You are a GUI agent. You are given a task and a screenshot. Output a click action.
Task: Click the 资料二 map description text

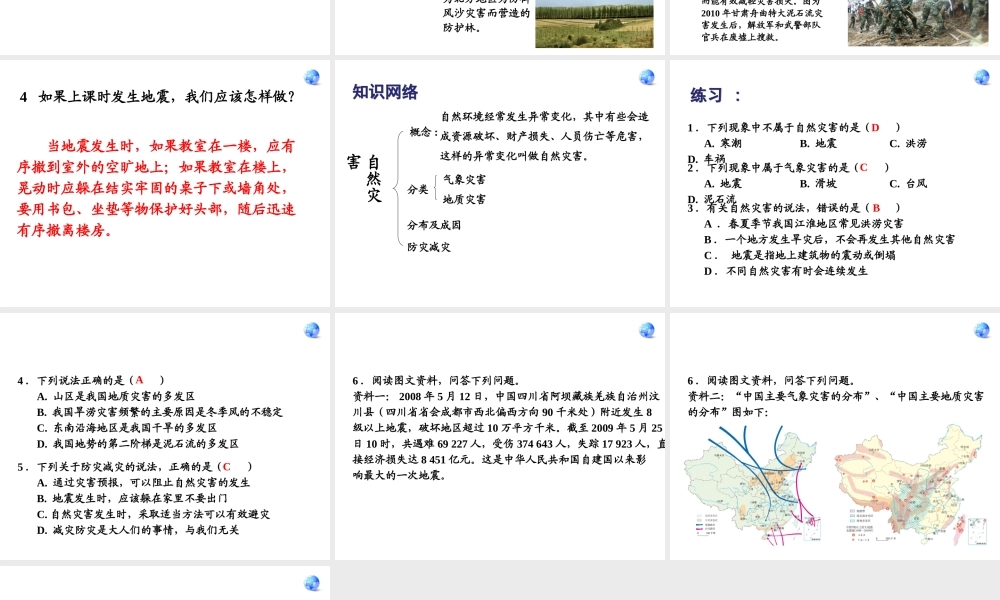tap(835, 404)
